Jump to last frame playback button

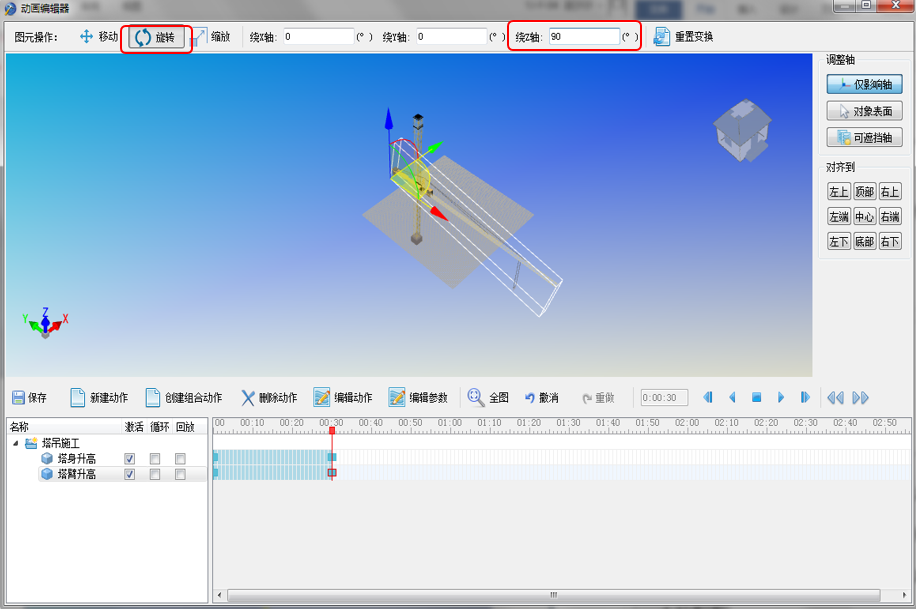click(x=805, y=397)
